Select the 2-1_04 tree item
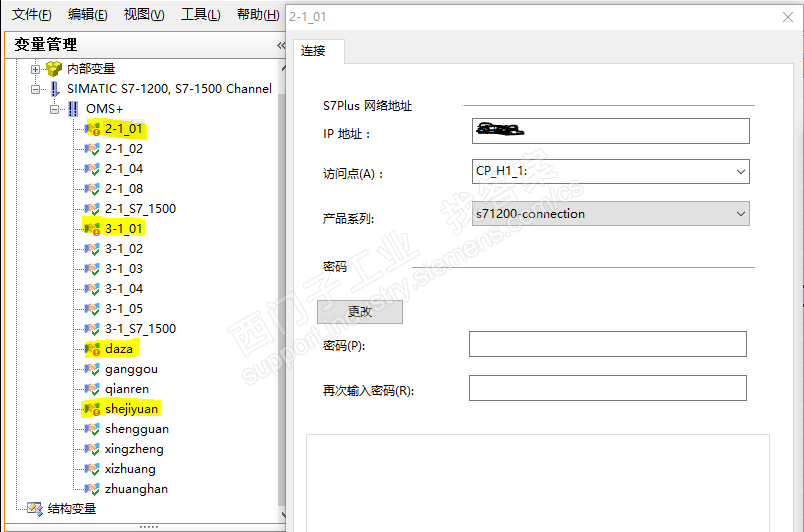The width and height of the screenshot is (804, 532). click(x=124, y=169)
